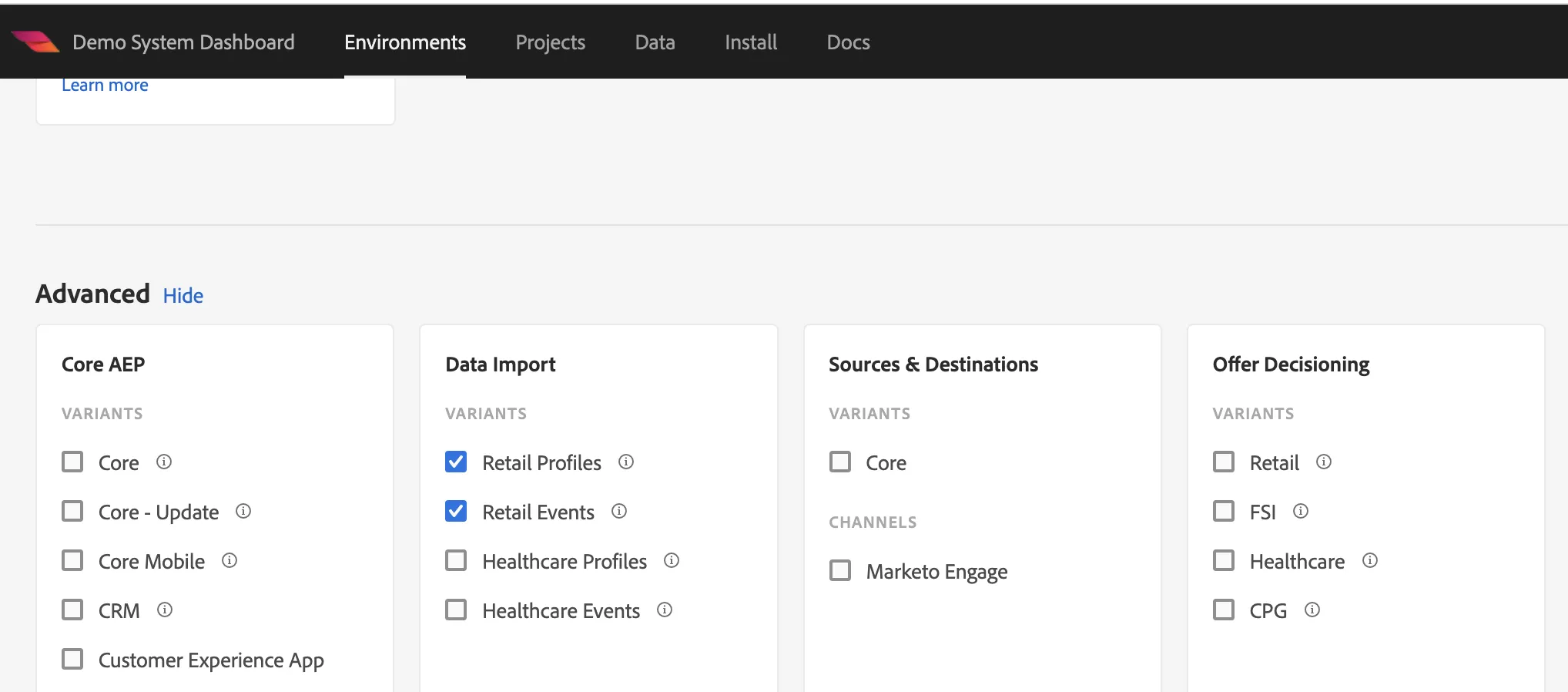Uncheck the Retail Events checkbox
The height and width of the screenshot is (692, 1568).
456,511
